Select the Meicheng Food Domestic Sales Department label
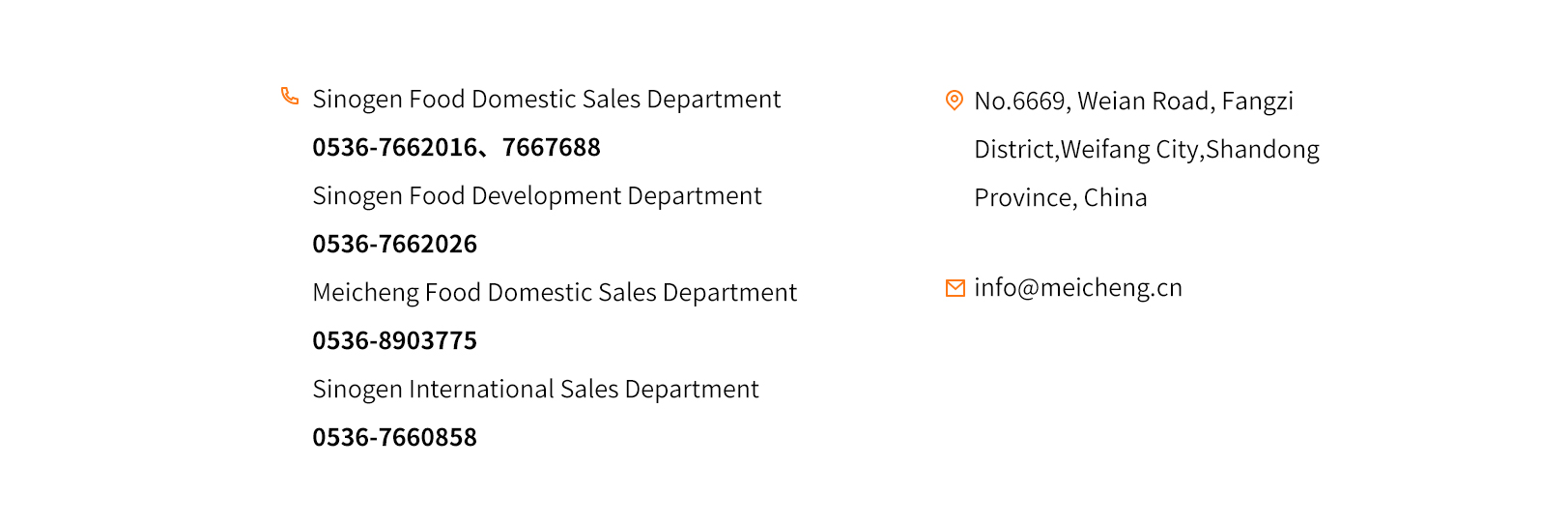 555,293
